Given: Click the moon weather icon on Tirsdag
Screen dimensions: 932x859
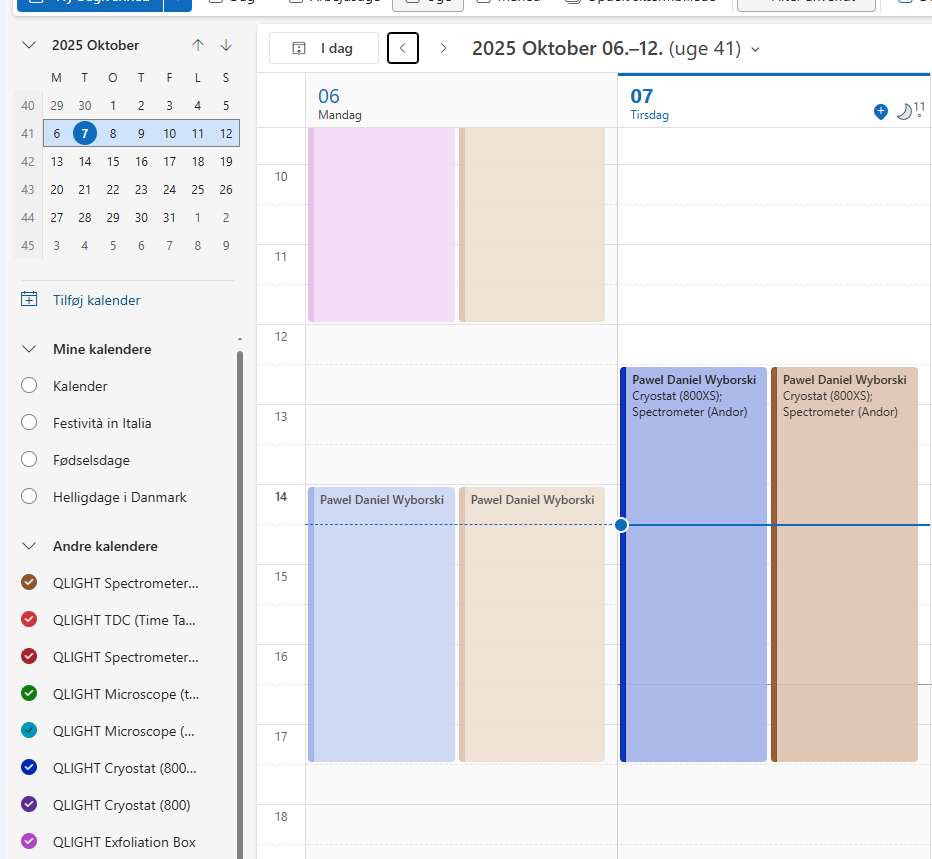Looking at the screenshot, I should click(904, 112).
